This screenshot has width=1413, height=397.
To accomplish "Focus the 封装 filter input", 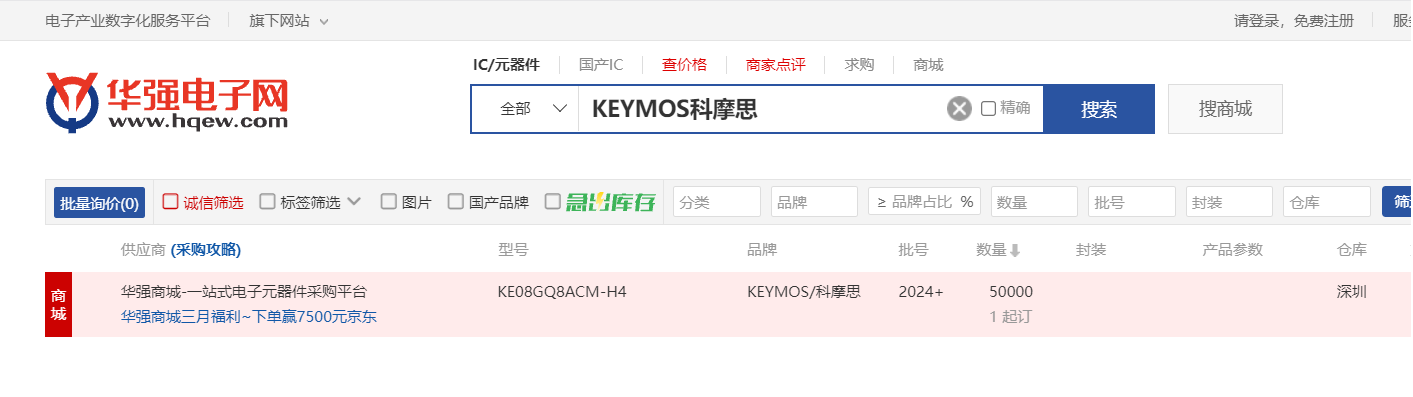I will click(1229, 202).
